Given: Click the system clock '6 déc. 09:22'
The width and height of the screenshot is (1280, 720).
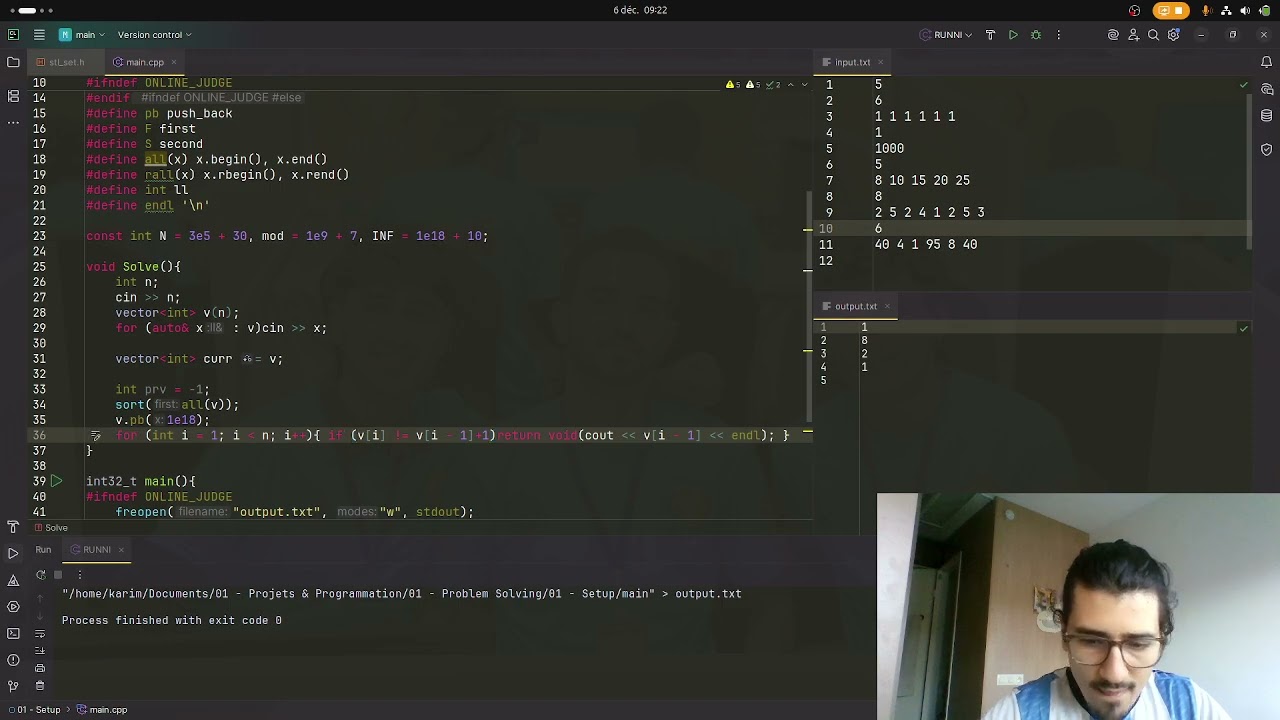Looking at the screenshot, I should tap(640, 10).
